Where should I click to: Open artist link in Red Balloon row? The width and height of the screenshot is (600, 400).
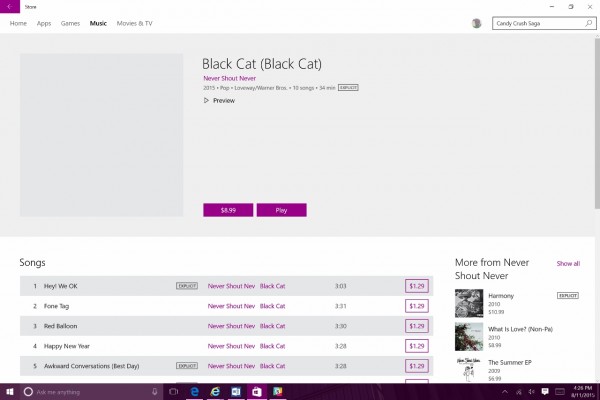coord(231,326)
